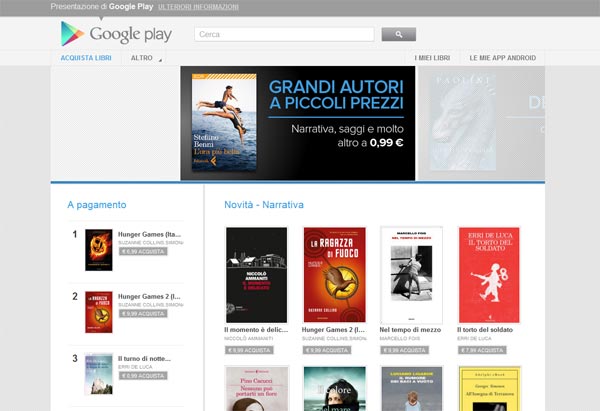Click the large La ragazza di fuoco cover in Novità
The width and height of the screenshot is (600, 411).
tap(334, 275)
